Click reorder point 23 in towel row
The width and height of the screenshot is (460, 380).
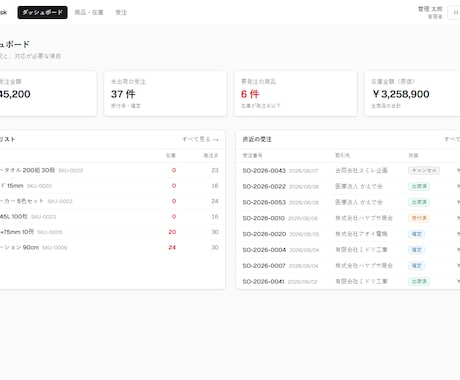(x=215, y=170)
